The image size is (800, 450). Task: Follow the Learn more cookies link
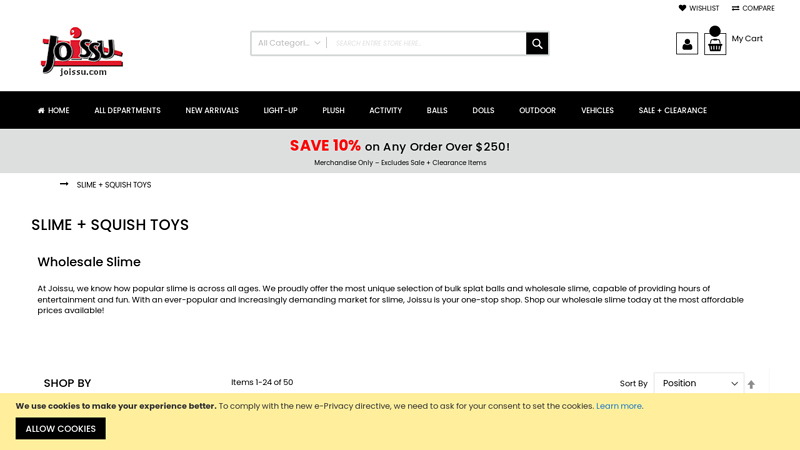click(619, 406)
